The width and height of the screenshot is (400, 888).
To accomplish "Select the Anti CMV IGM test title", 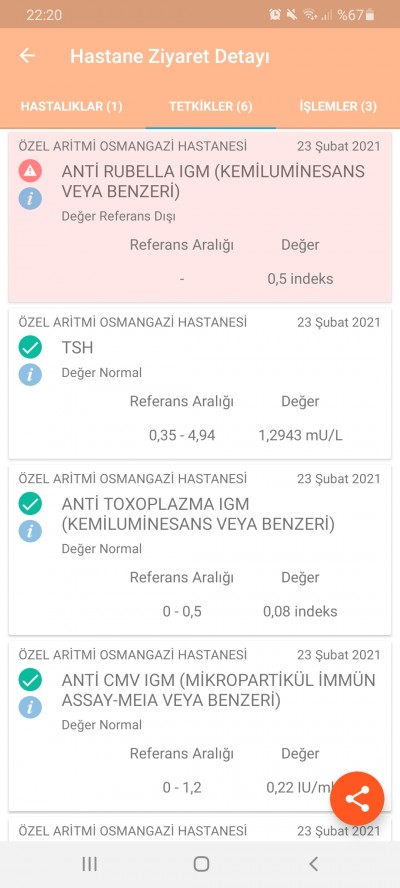I will (218, 690).
